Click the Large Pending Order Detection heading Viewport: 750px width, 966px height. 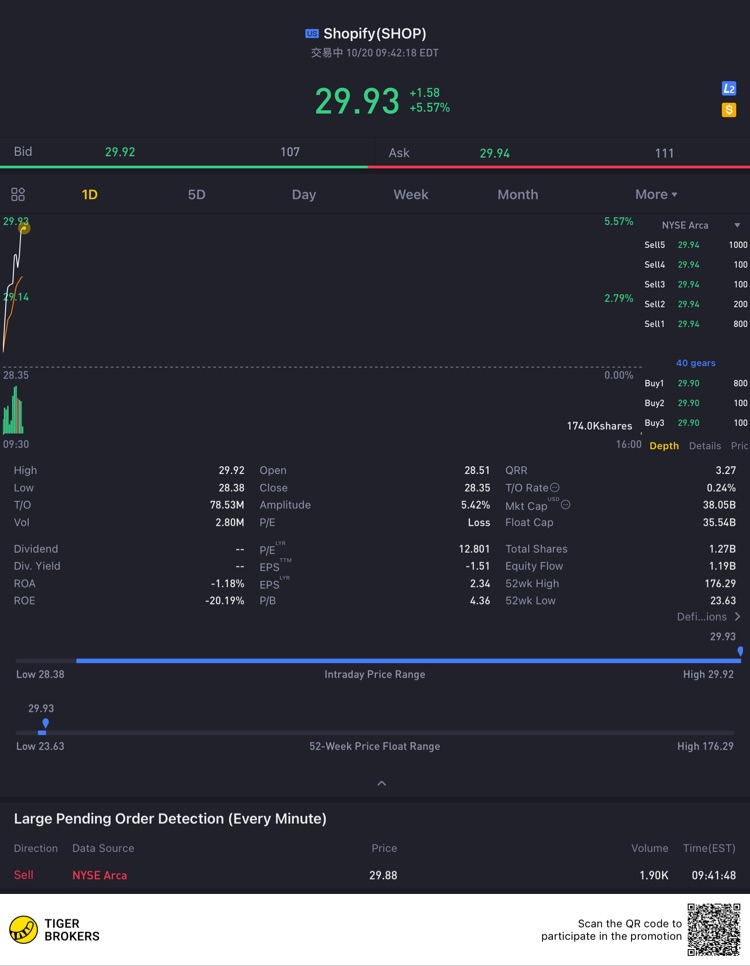pyautogui.click(x=170, y=819)
